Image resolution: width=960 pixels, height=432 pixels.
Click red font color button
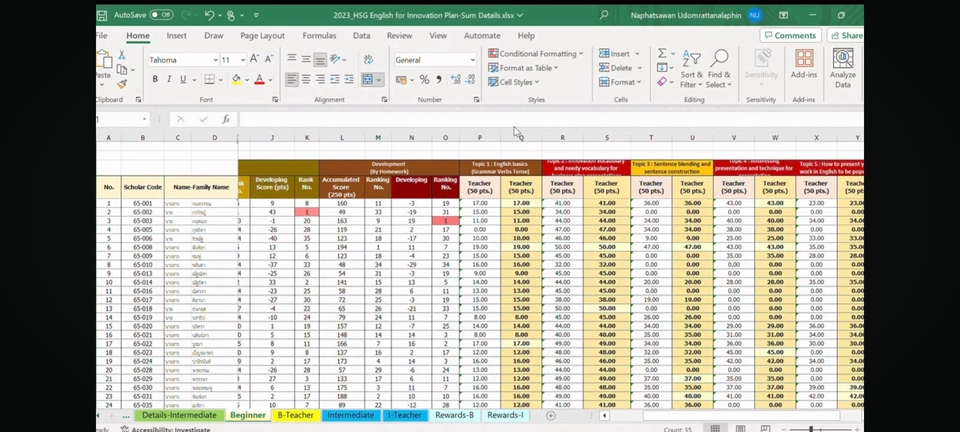coord(259,80)
